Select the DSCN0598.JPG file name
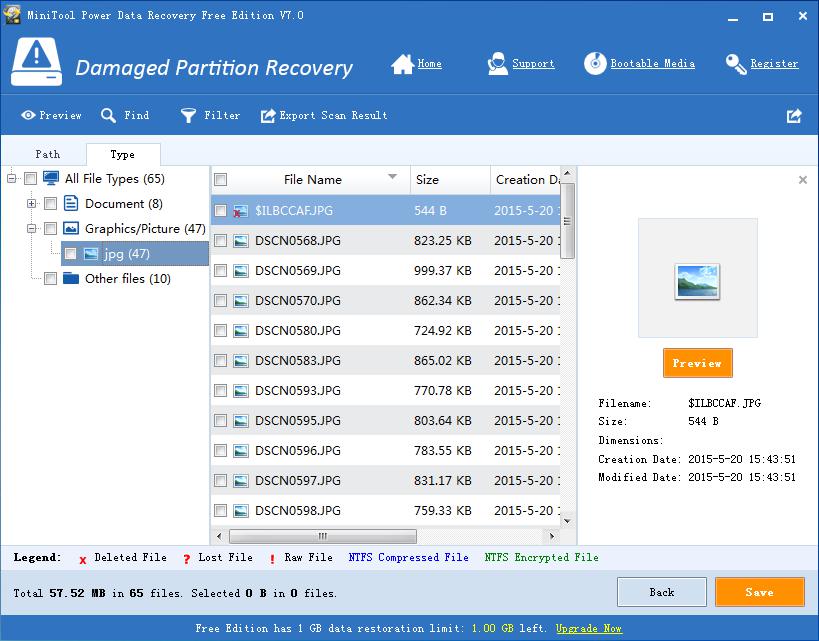 point(298,510)
